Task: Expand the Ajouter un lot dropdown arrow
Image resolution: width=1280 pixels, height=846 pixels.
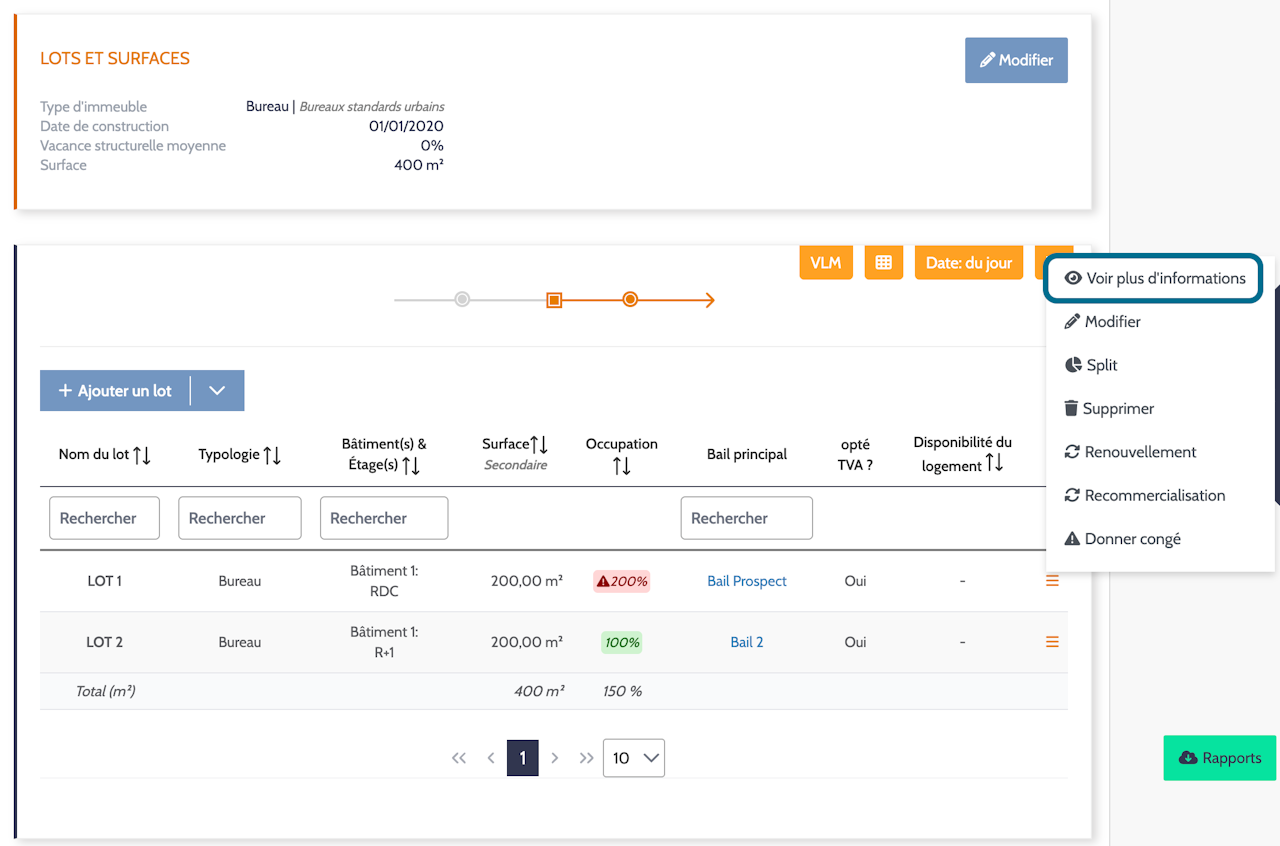Action: click(217, 391)
